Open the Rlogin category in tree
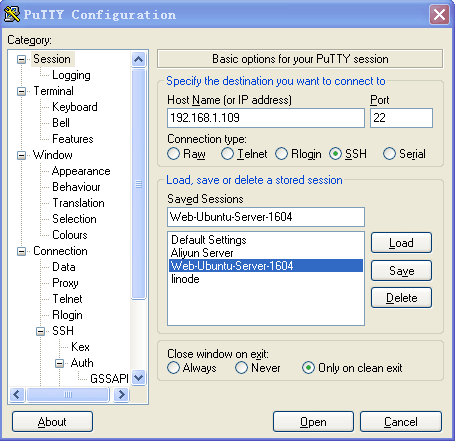The height and width of the screenshot is (441, 455). pos(67,315)
